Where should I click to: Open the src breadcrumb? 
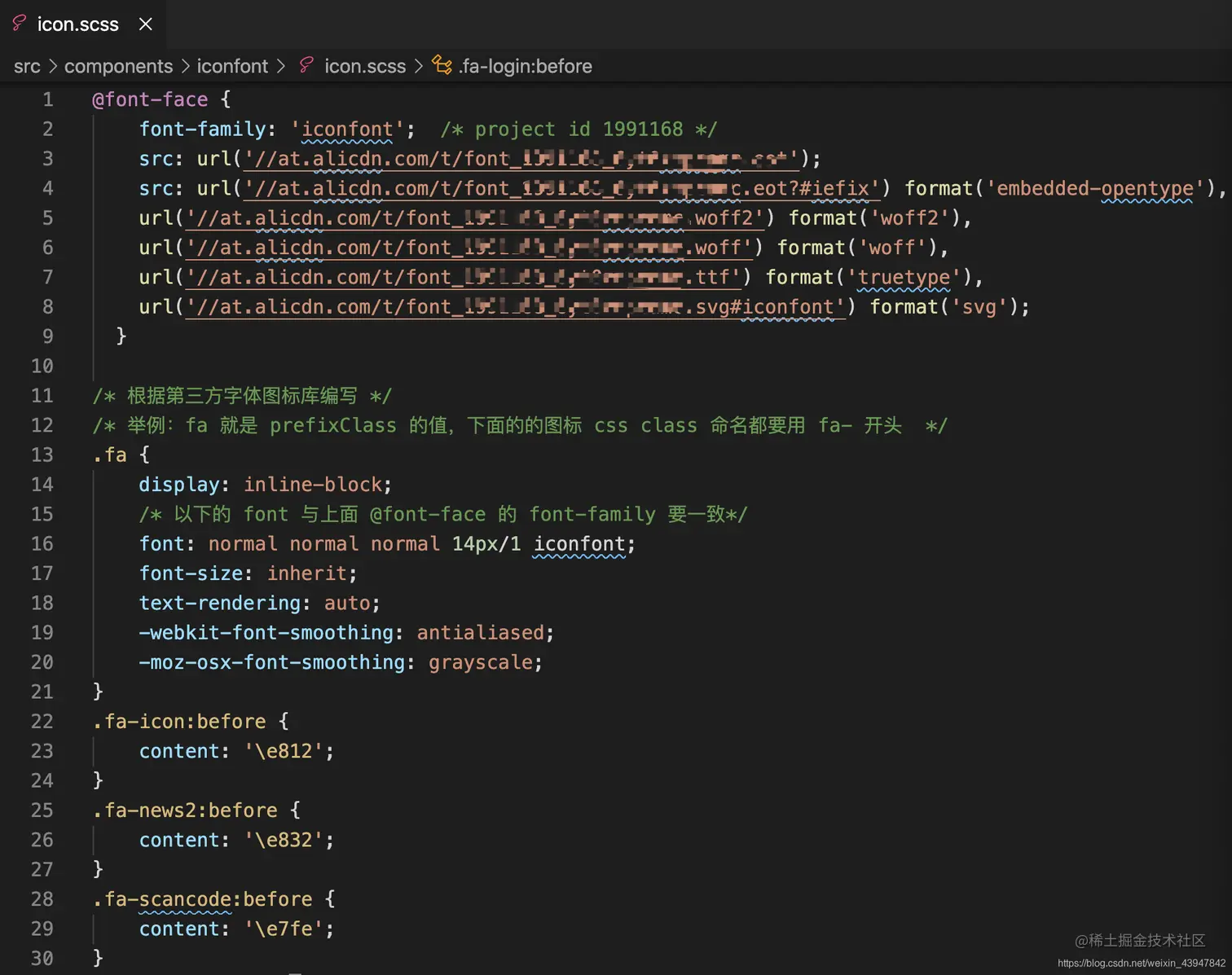pos(27,66)
